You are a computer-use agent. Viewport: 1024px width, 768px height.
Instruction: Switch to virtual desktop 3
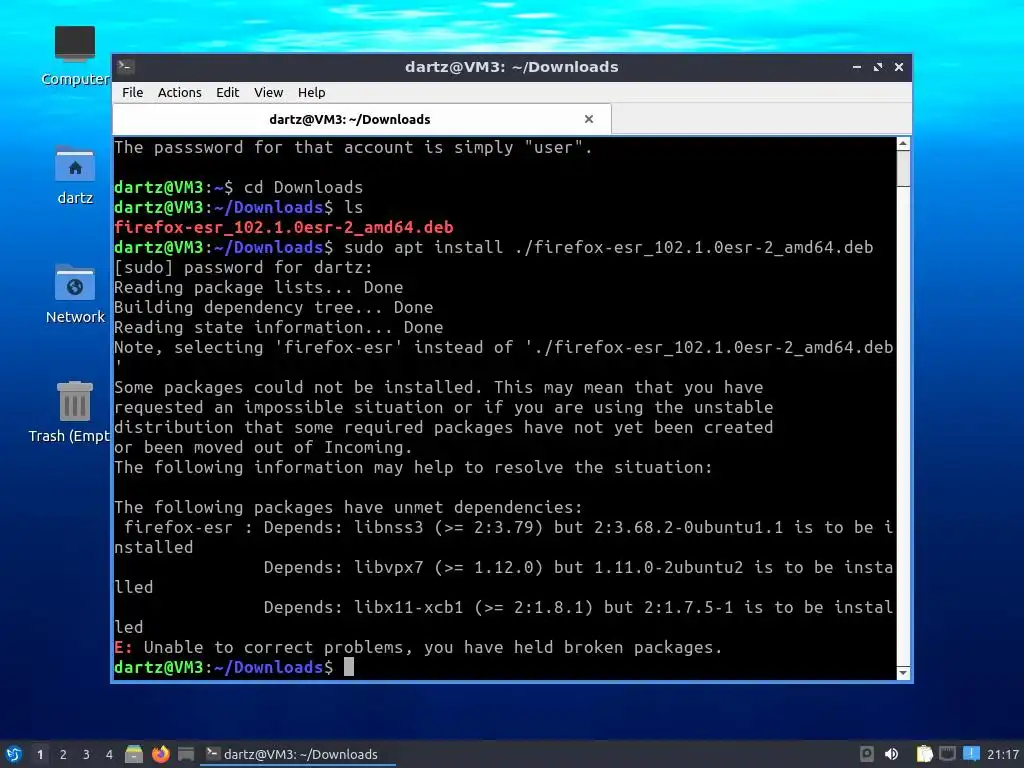(x=86, y=754)
